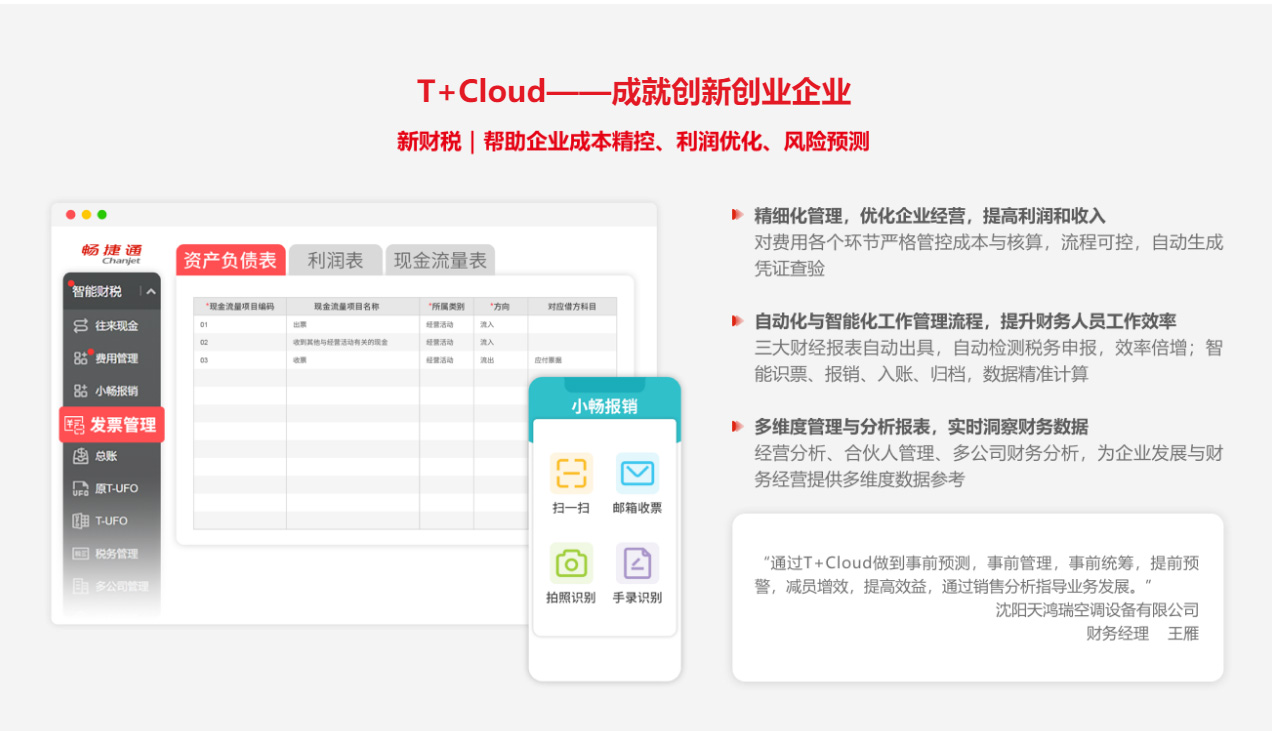The image size is (1272, 731).
Task: Tap the 邮箱收票 envelope icon
Action: pyautogui.click(x=637, y=473)
